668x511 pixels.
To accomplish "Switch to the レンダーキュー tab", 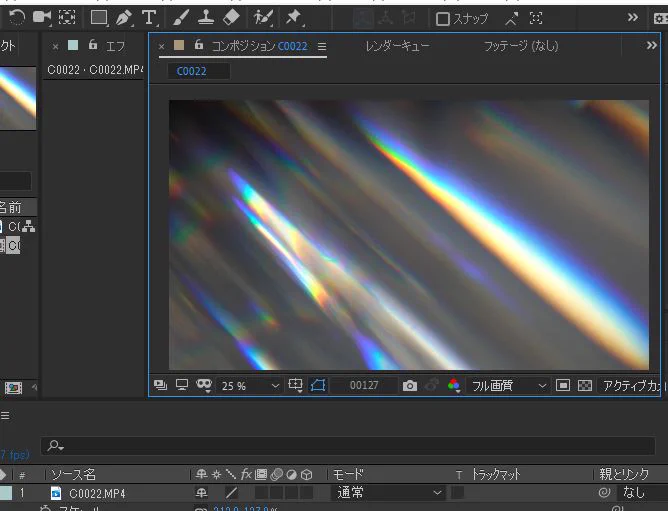I will (397, 46).
